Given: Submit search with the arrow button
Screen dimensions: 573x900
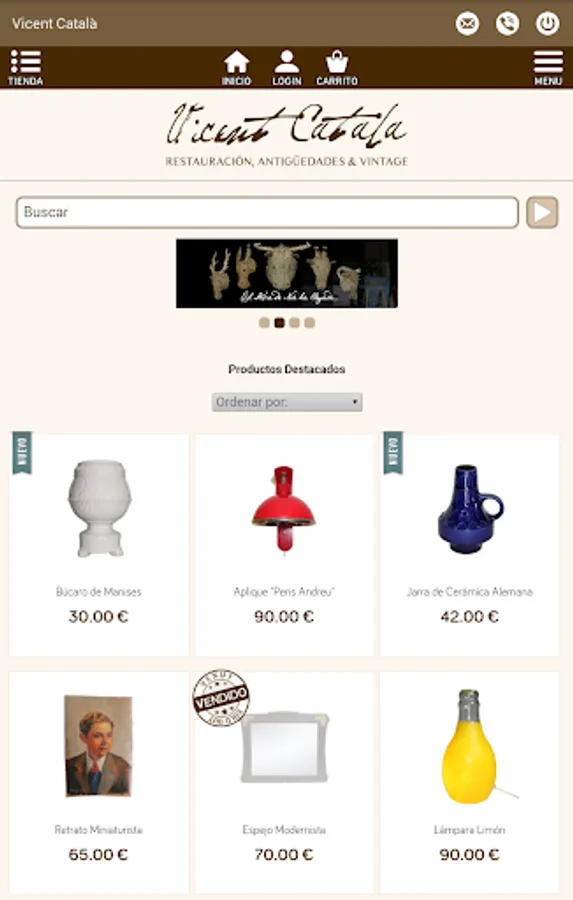Looking at the screenshot, I should point(543,212).
